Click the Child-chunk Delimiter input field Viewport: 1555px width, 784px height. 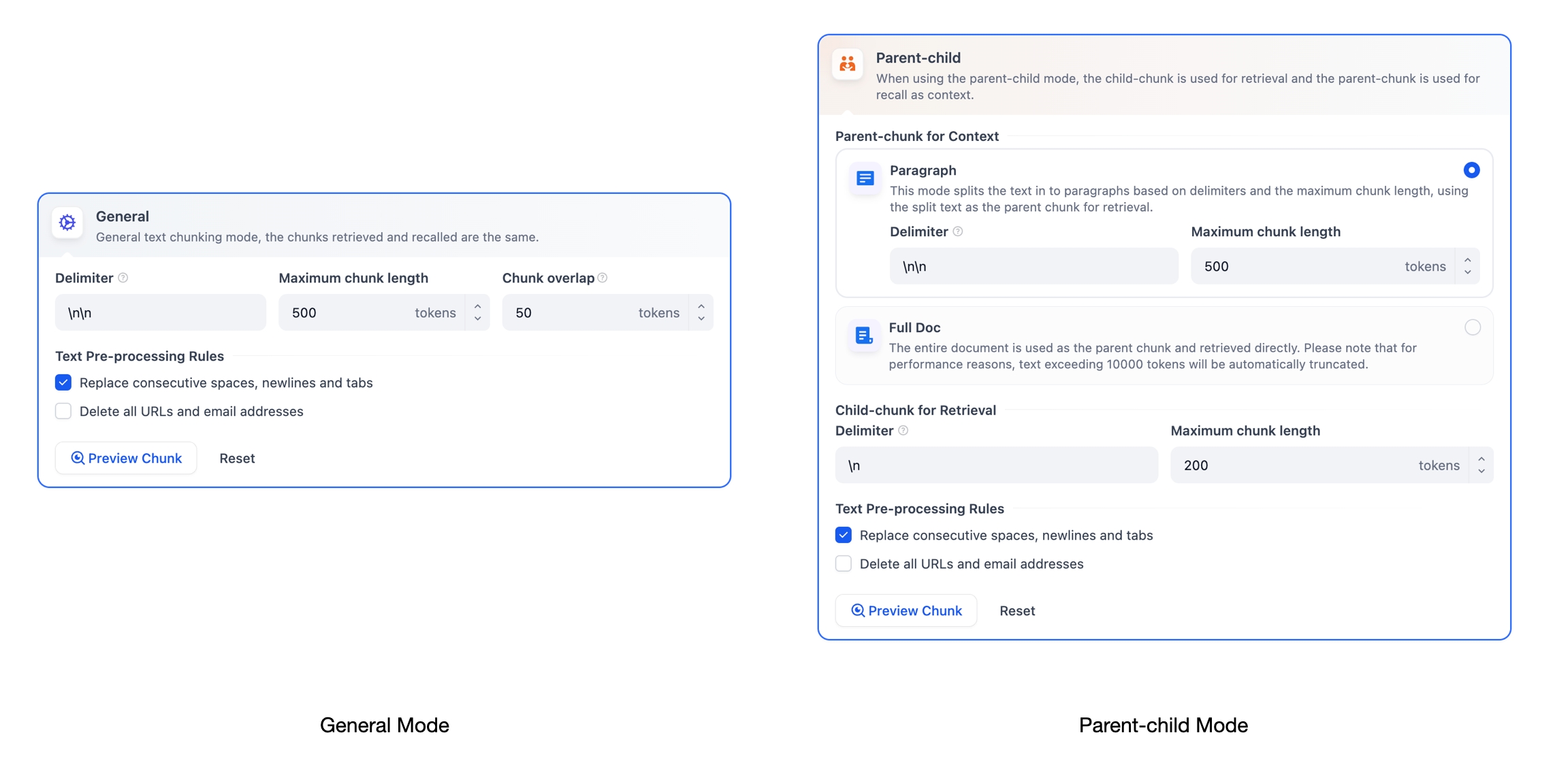coord(996,465)
